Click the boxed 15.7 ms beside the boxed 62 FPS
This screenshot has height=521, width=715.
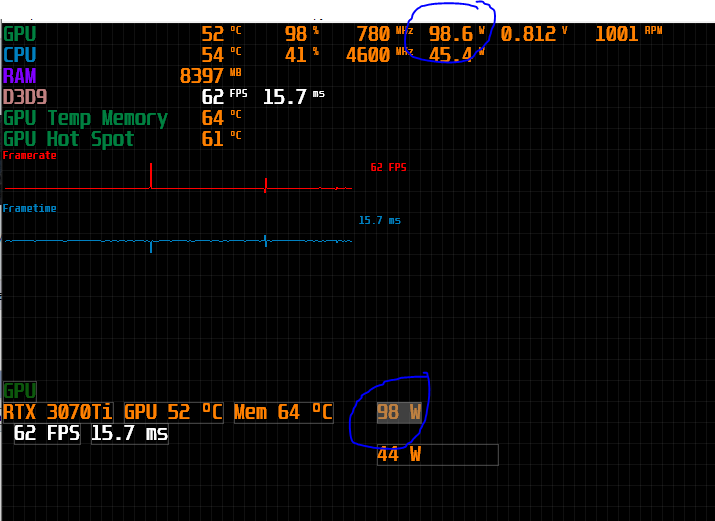click(x=130, y=433)
